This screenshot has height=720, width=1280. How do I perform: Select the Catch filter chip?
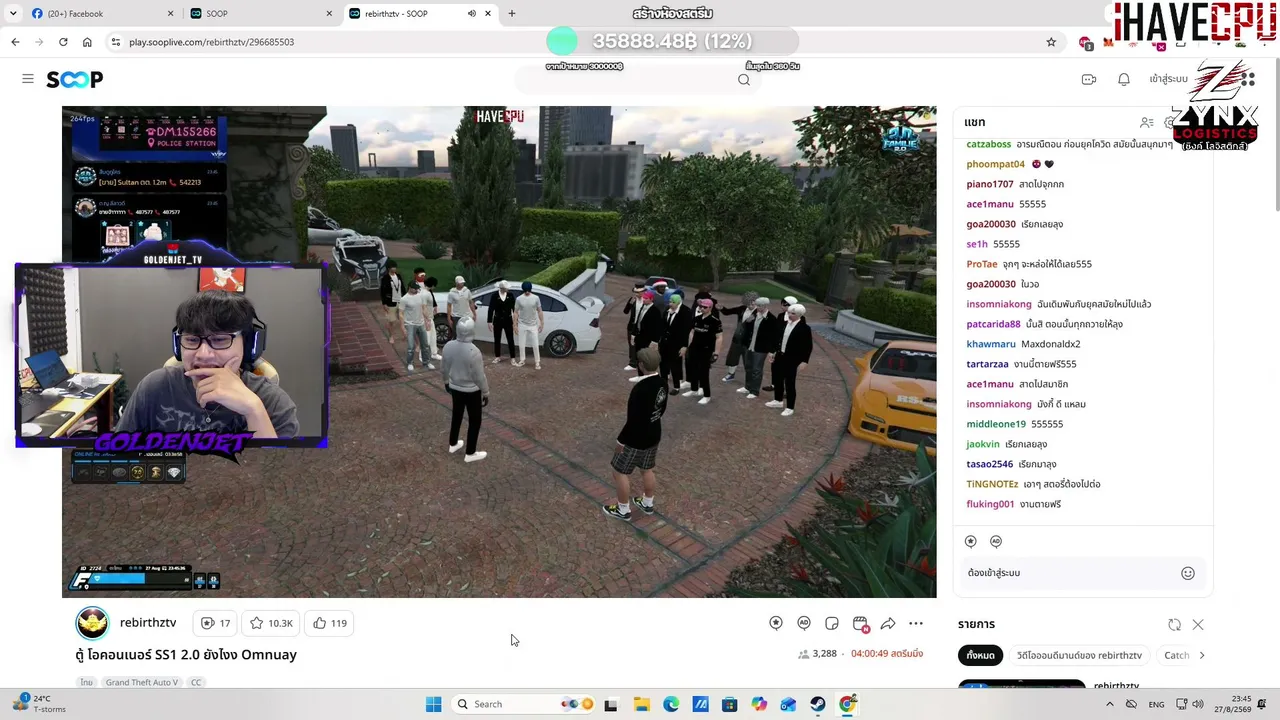coord(1177,655)
